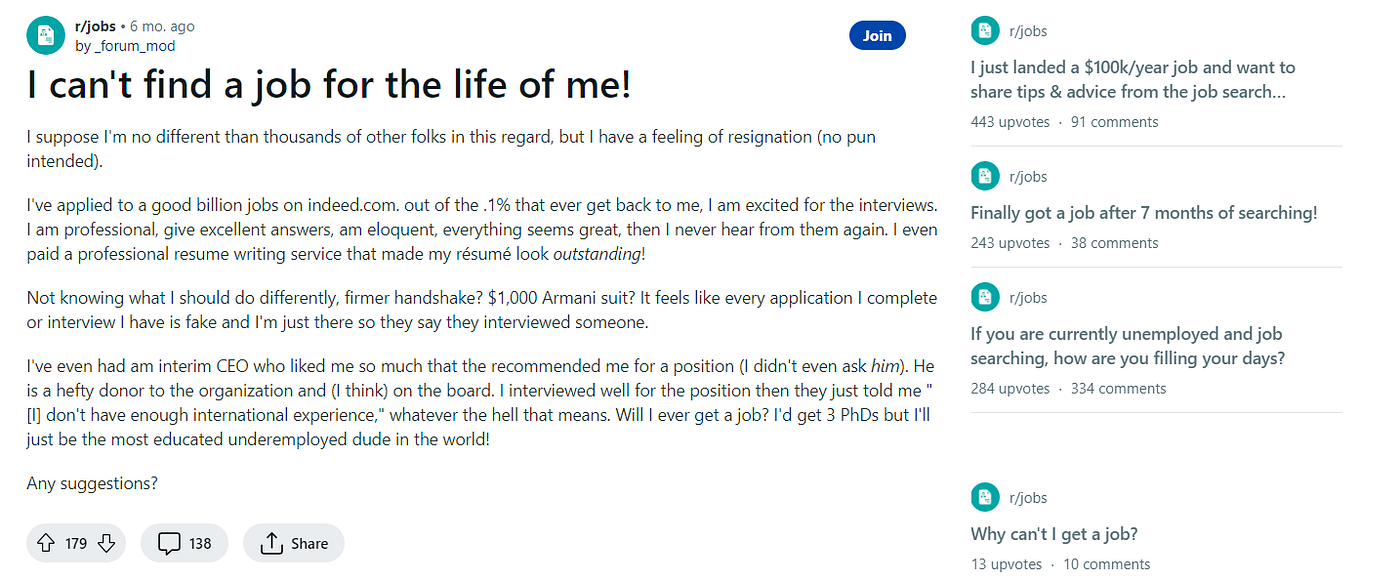Click the r/jobs avatar by 'Why can't I get a job?'
The image size is (1400, 585).
click(x=985, y=497)
